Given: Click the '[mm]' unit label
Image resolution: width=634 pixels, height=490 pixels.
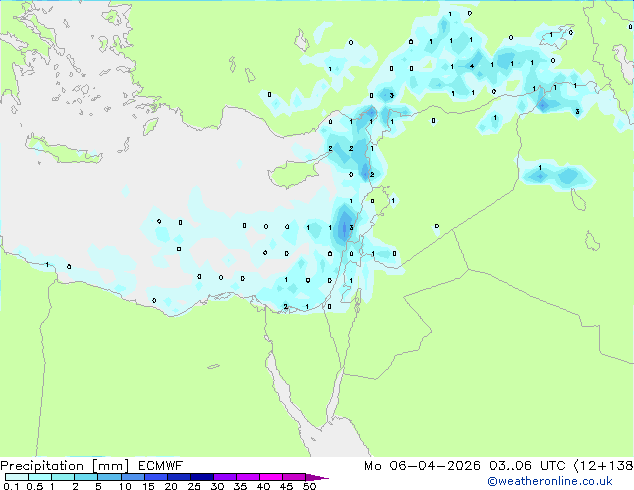Looking at the screenshot, I should pyautogui.click(x=110, y=466).
